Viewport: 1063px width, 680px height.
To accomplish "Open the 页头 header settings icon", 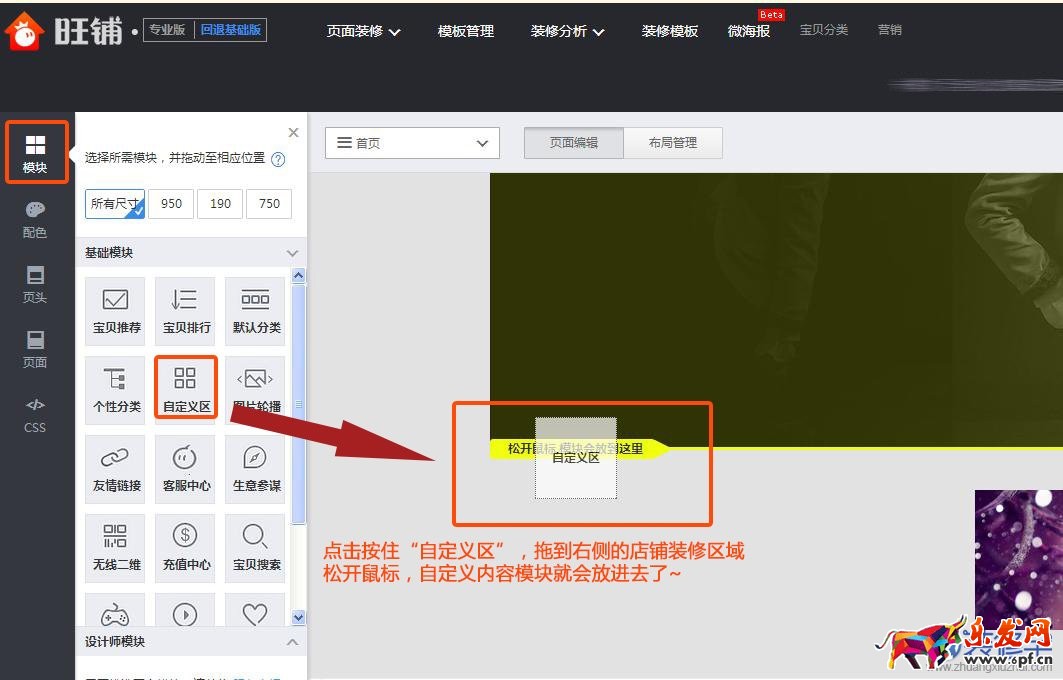I will pos(34,287).
